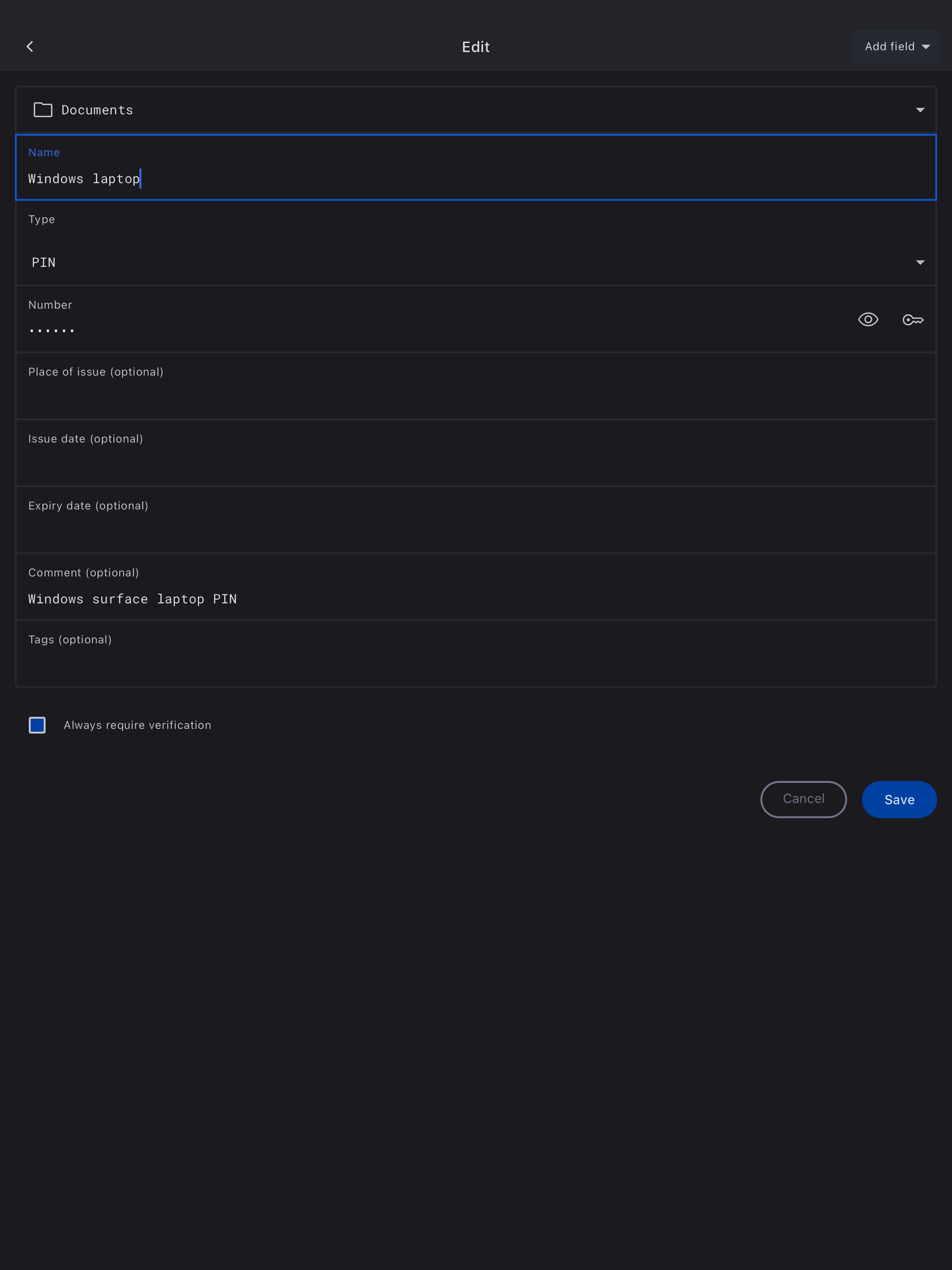Click the Cancel button
The height and width of the screenshot is (1270, 952).
803,799
